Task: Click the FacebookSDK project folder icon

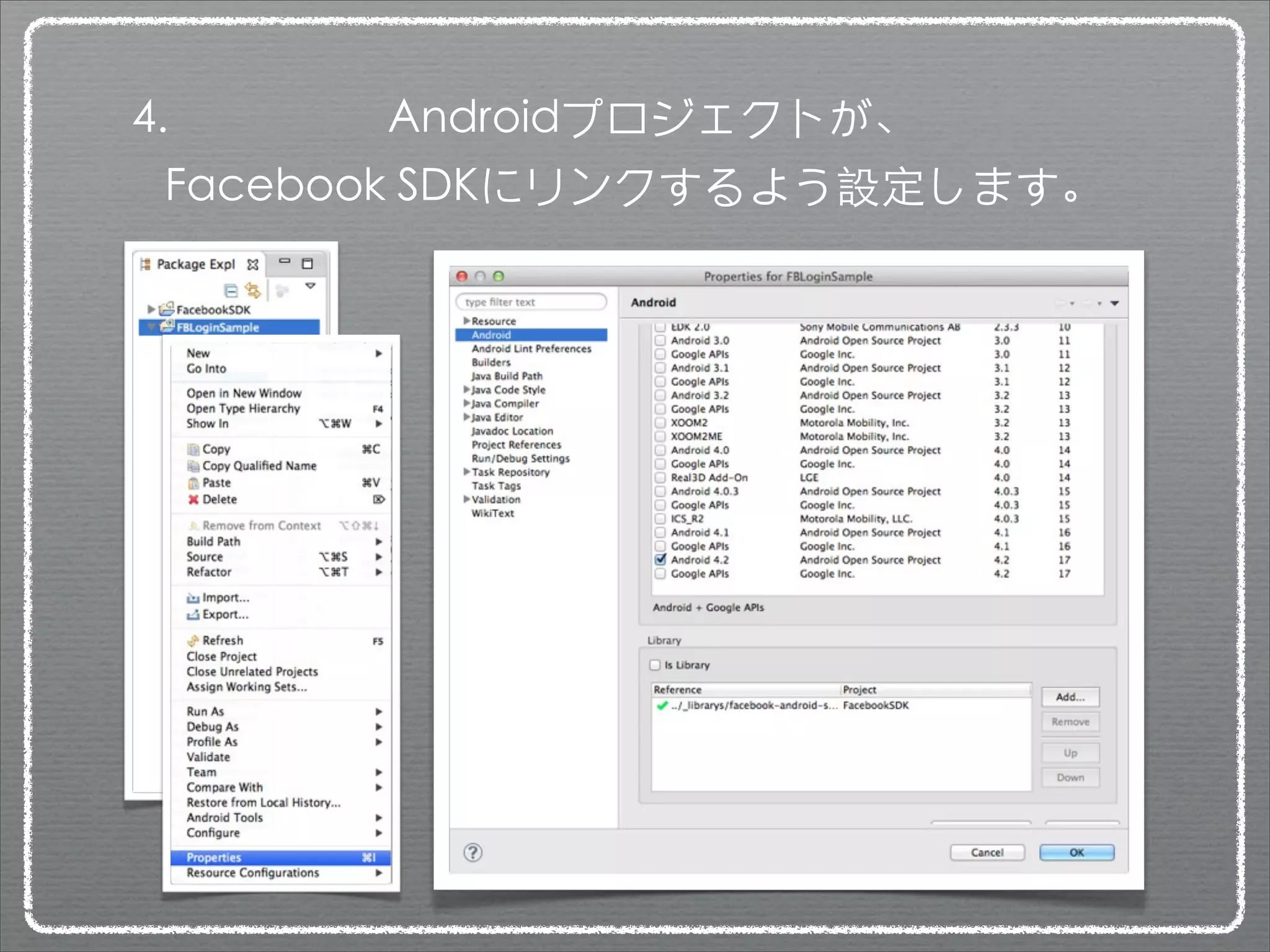Action: pos(166,309)
